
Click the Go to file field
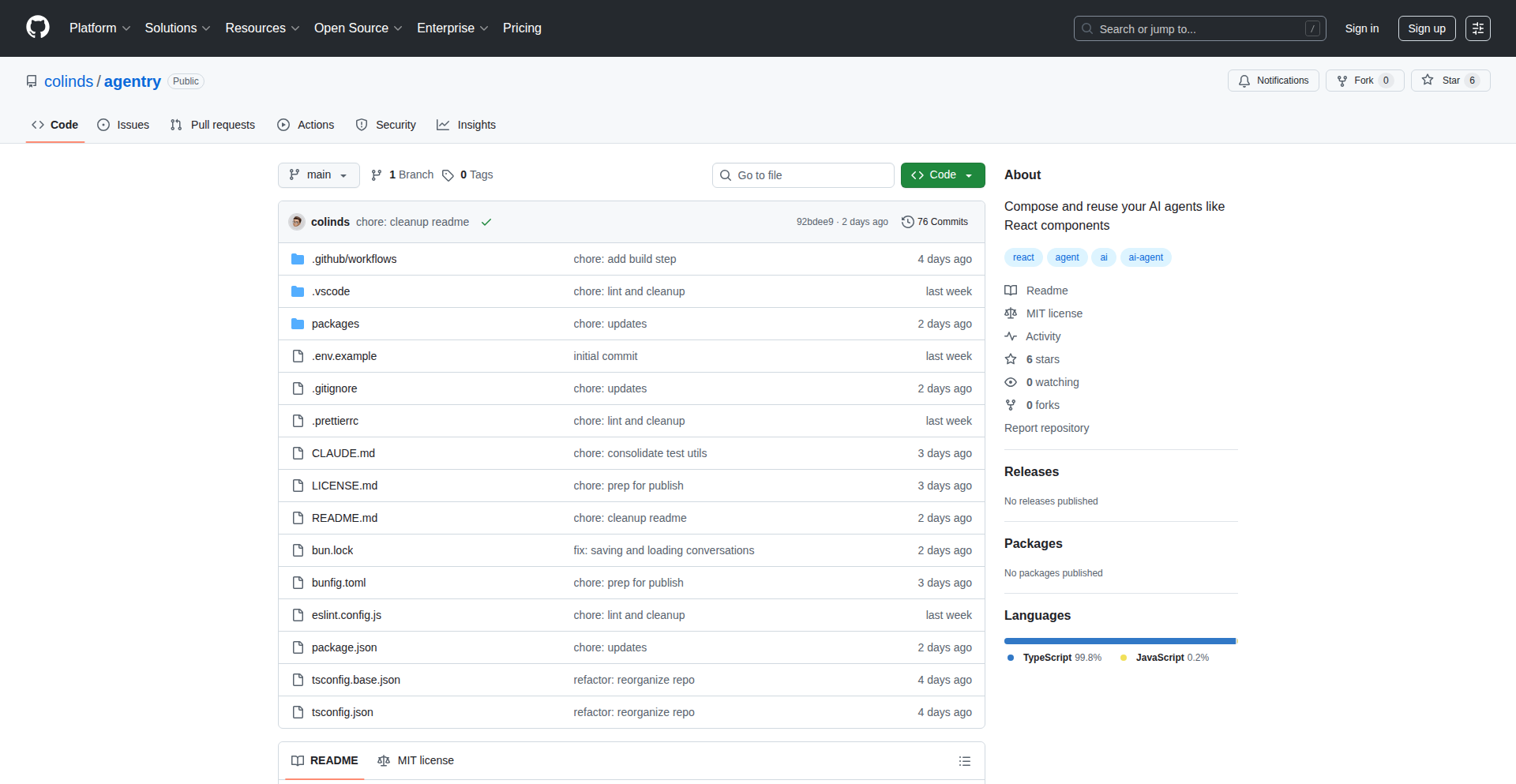(x=803, y=175)
